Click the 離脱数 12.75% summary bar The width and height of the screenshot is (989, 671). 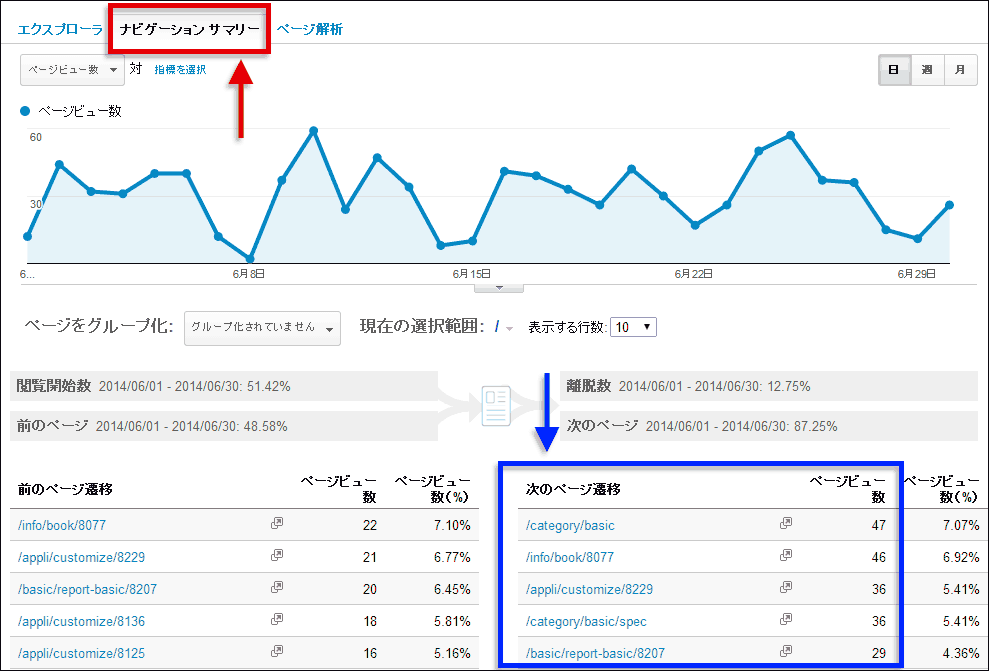click(x=769, y=386)
